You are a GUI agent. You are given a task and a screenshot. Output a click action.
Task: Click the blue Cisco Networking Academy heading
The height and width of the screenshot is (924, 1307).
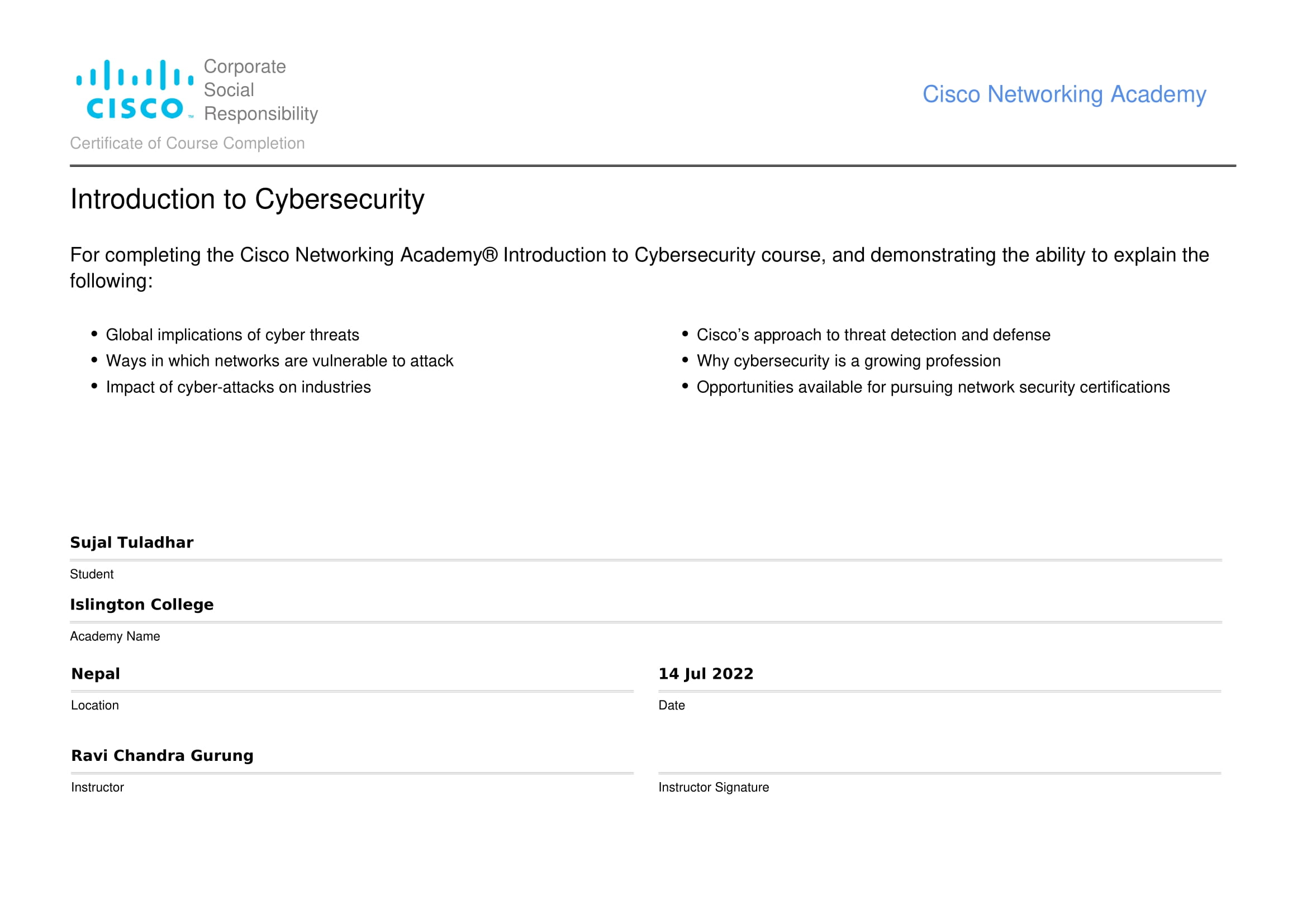click(1063, 94)
